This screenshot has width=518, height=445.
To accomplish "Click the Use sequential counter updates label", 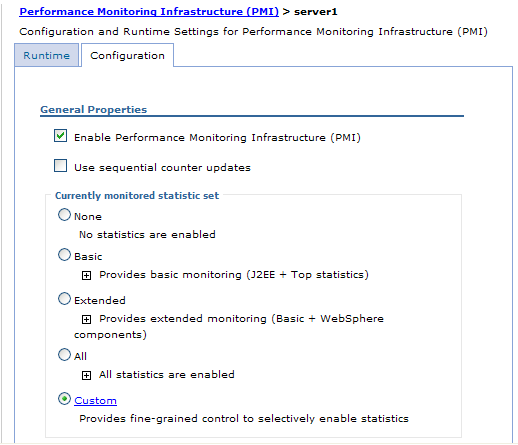I will click(x=162, y=168).
